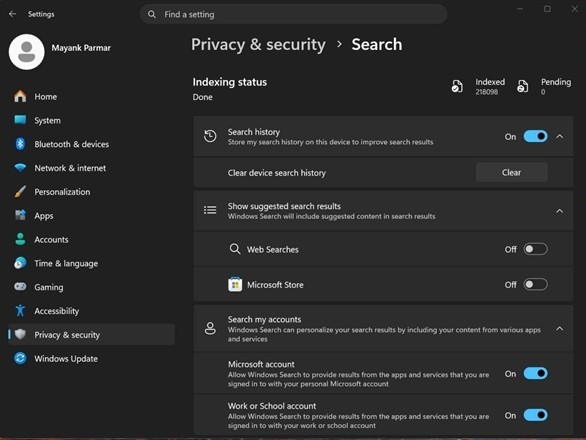The width and height of the screenshot is (586, 440).
Task: Focus the Find a setting field
Action: pos(293,14)
